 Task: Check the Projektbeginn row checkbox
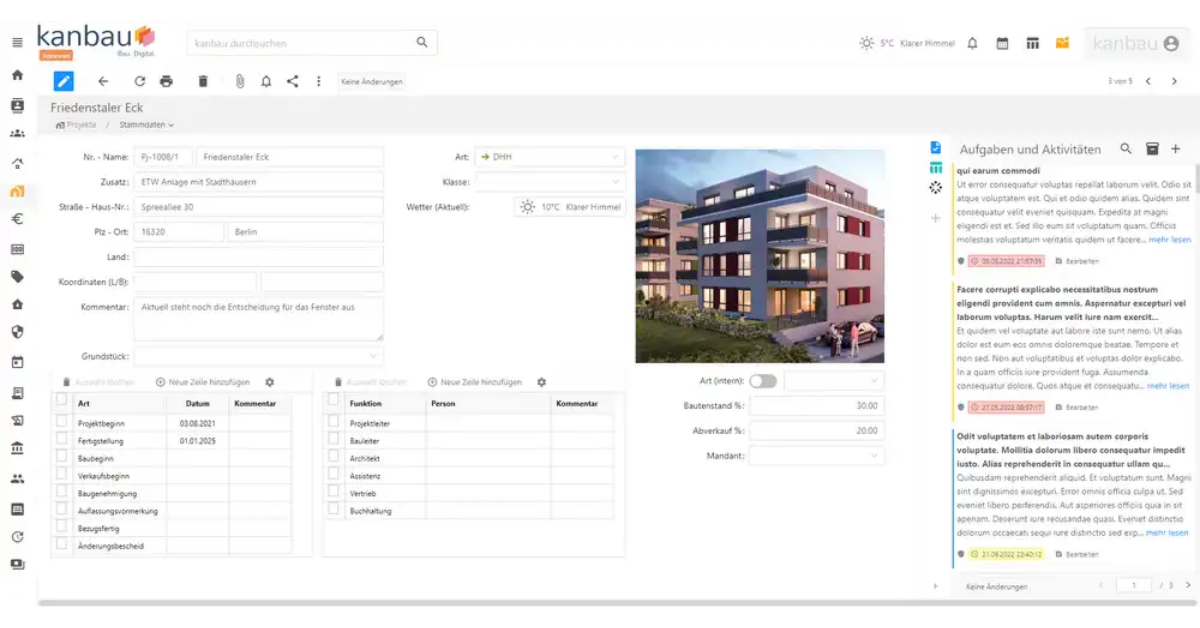click(62, 422)
